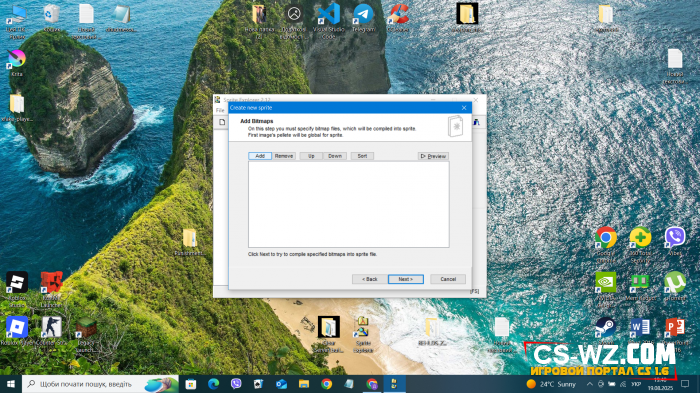Open Telegram desktop shortcut
Screen dimensions: 700x393
click(363, 18)
